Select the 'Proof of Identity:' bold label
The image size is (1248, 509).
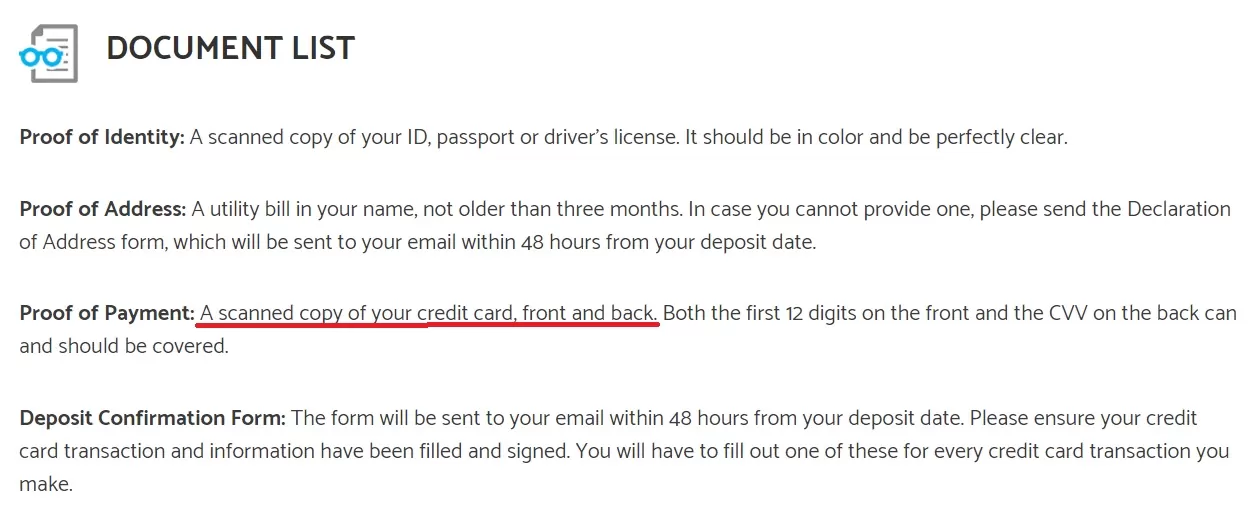pyautogui.click(x=102, y=137)
